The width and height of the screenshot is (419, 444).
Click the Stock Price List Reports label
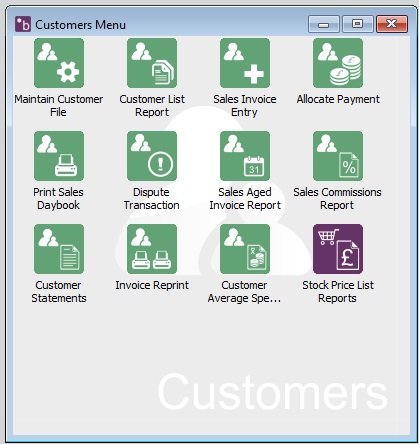338,292
